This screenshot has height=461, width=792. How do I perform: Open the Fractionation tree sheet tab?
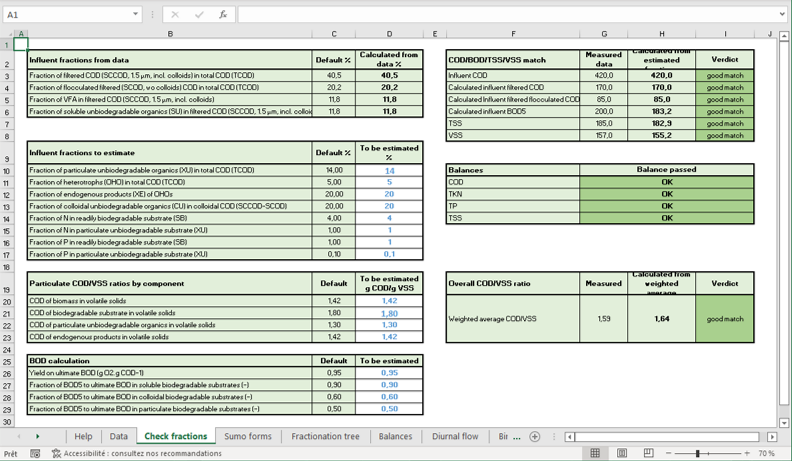325,437
